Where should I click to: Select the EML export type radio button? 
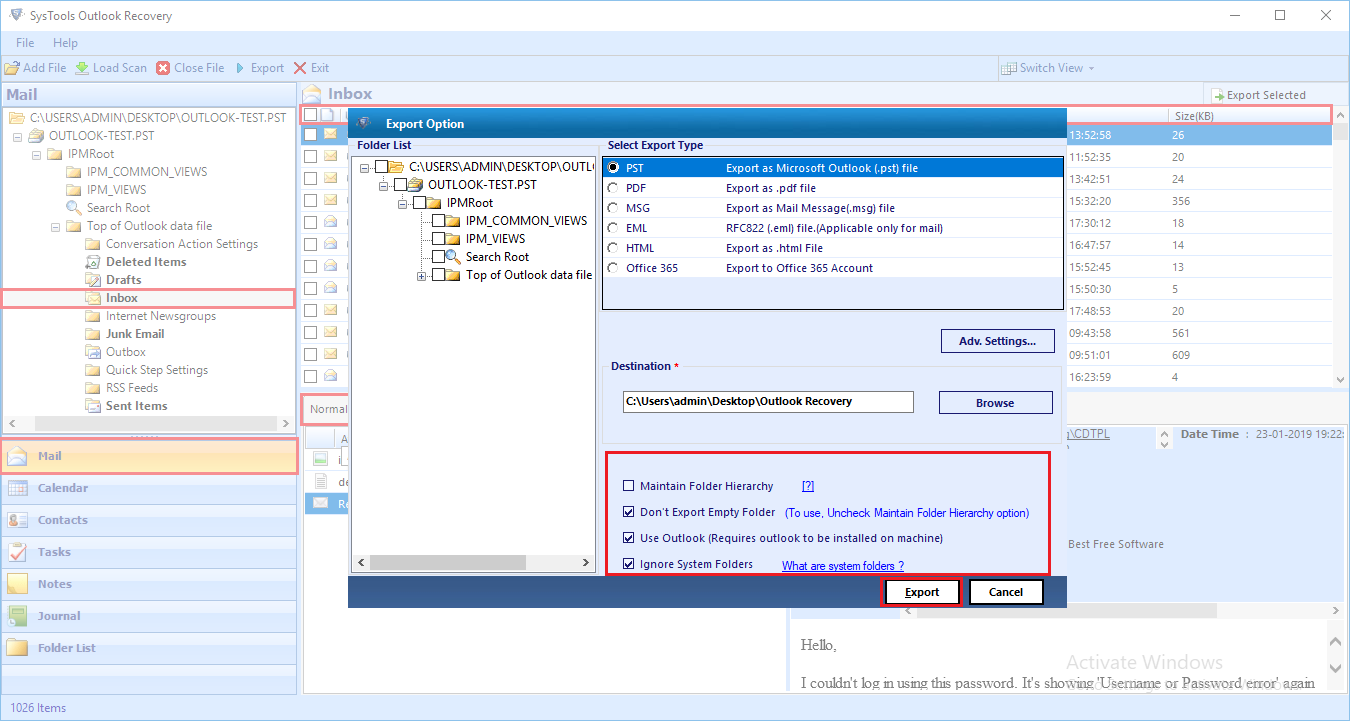613,228
